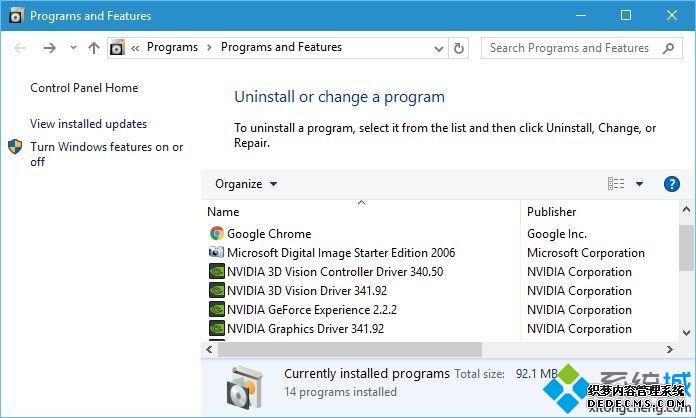Viewport: 696px width, 418px height.
Task: Select Microsoft Digital Image Starter Edition 2006
Action: point(341,252)
